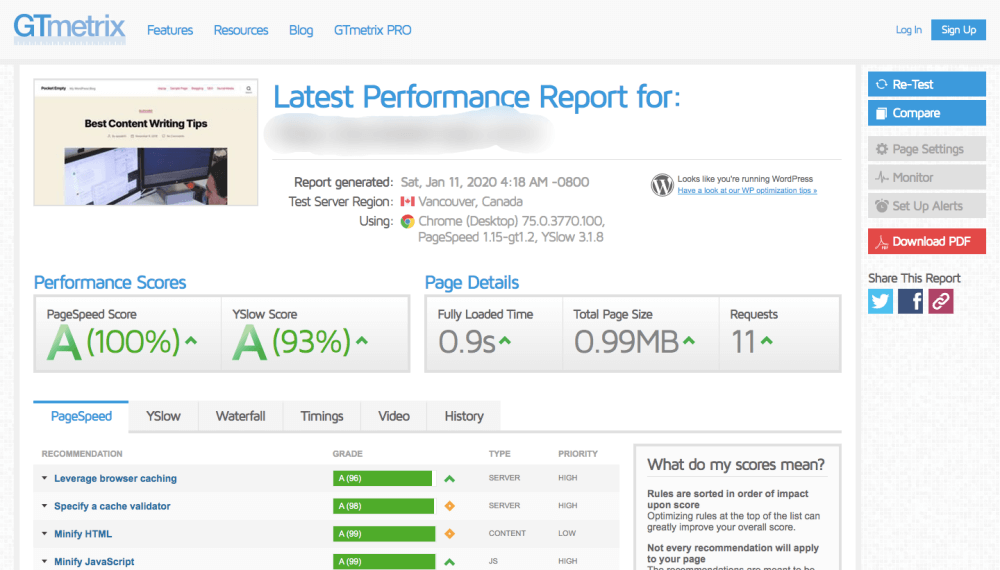Click the CONTENT type cell
The width and height of the screenshot is (1000, 570).
tap(507, 533)
